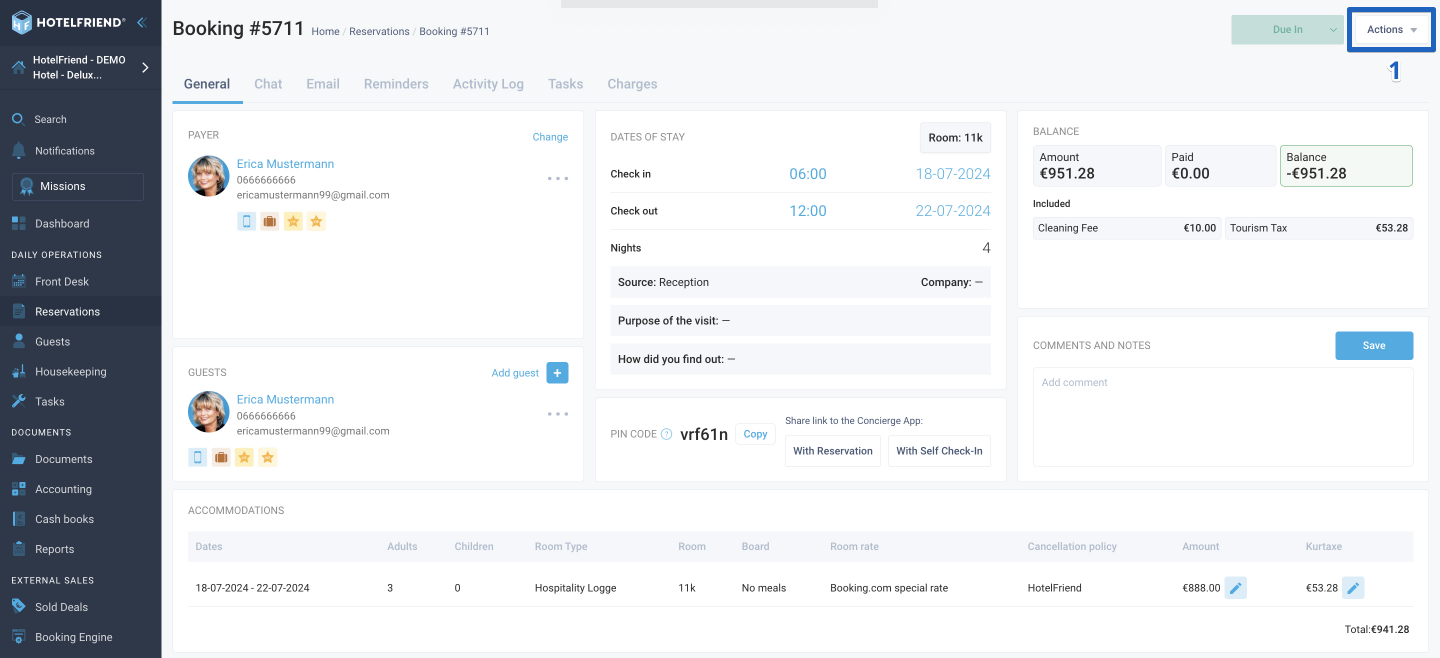Switch to the General tab
This screenshot has height=658, width=1440.
point(207,84)
